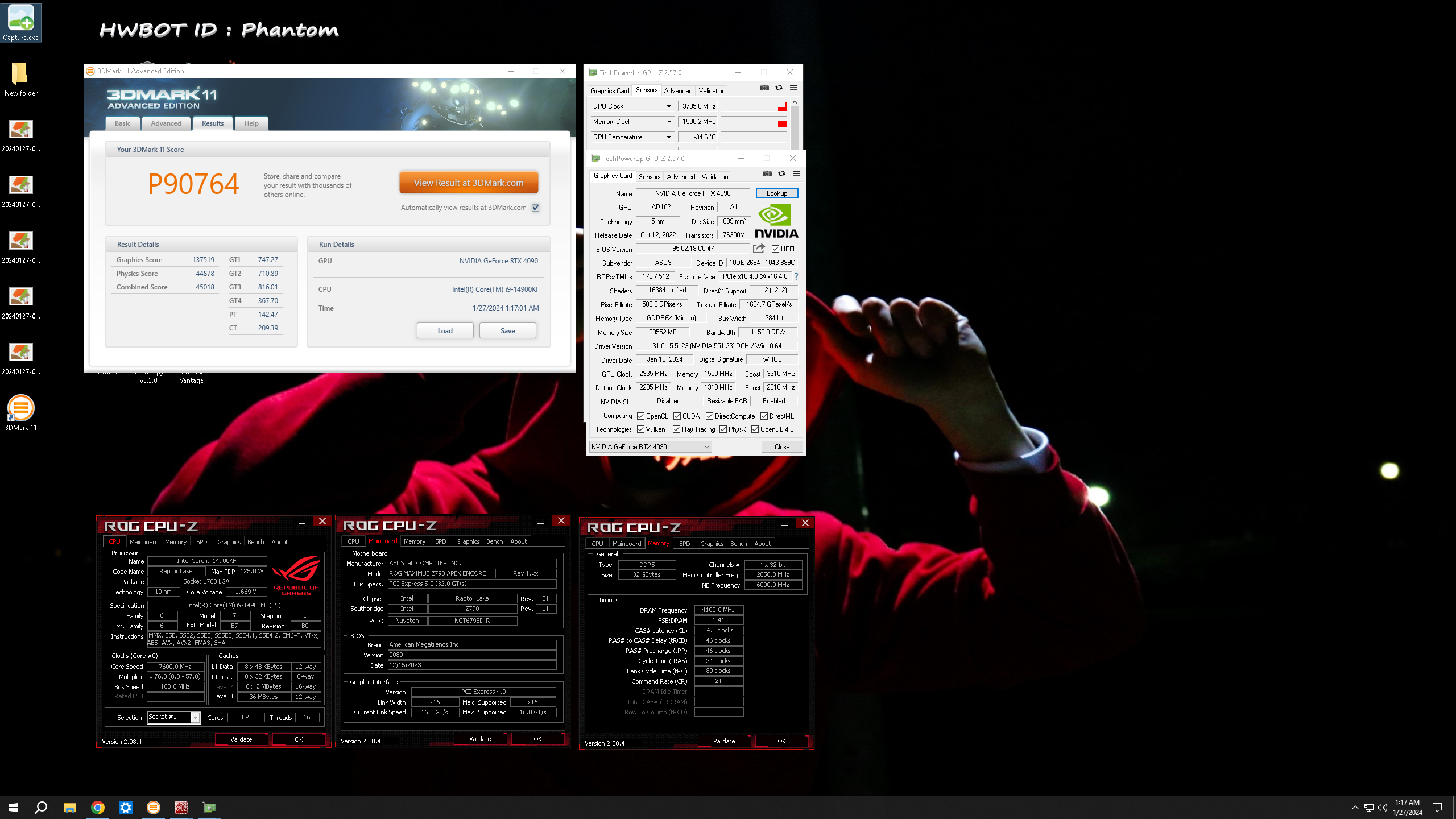Click camera icon in GPU-Z Sensors window
1456x819 pixels.
click(x=764, y=88)
